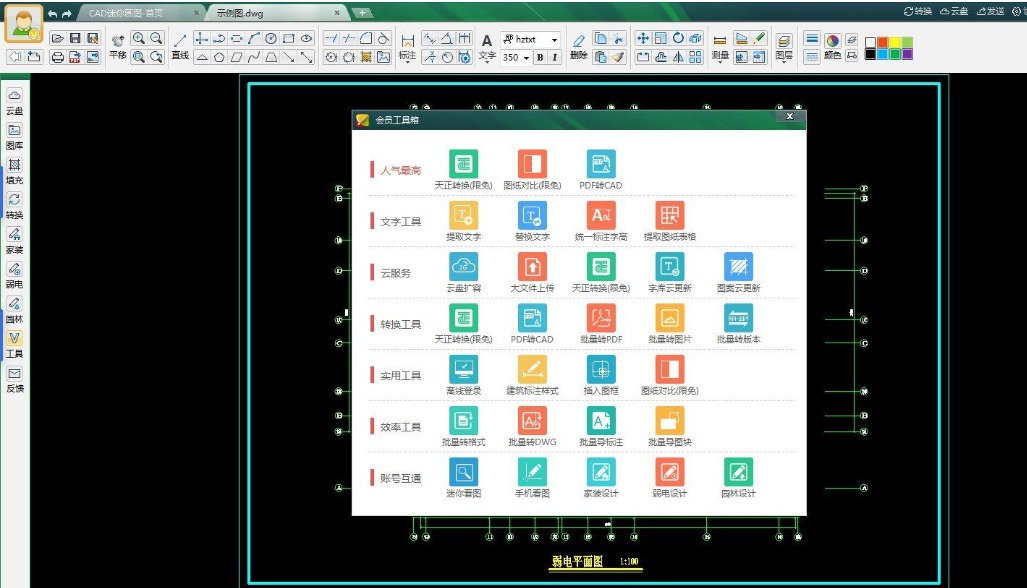Screen dimensions: 1027x588
Task: Click the 云盘 sidebar icon
Action: tap(14, 101)
